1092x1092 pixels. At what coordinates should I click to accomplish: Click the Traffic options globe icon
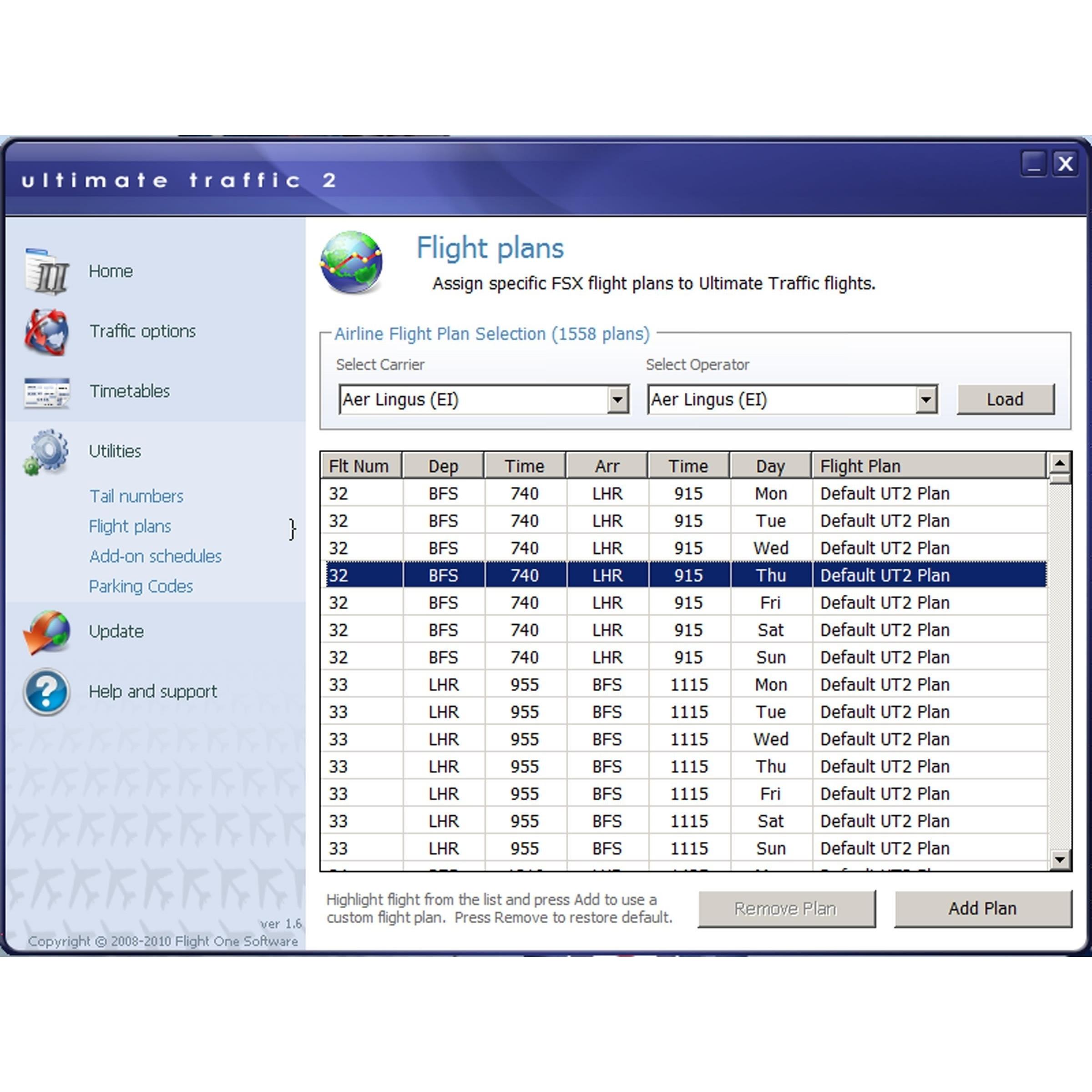[x=46, y=332]
